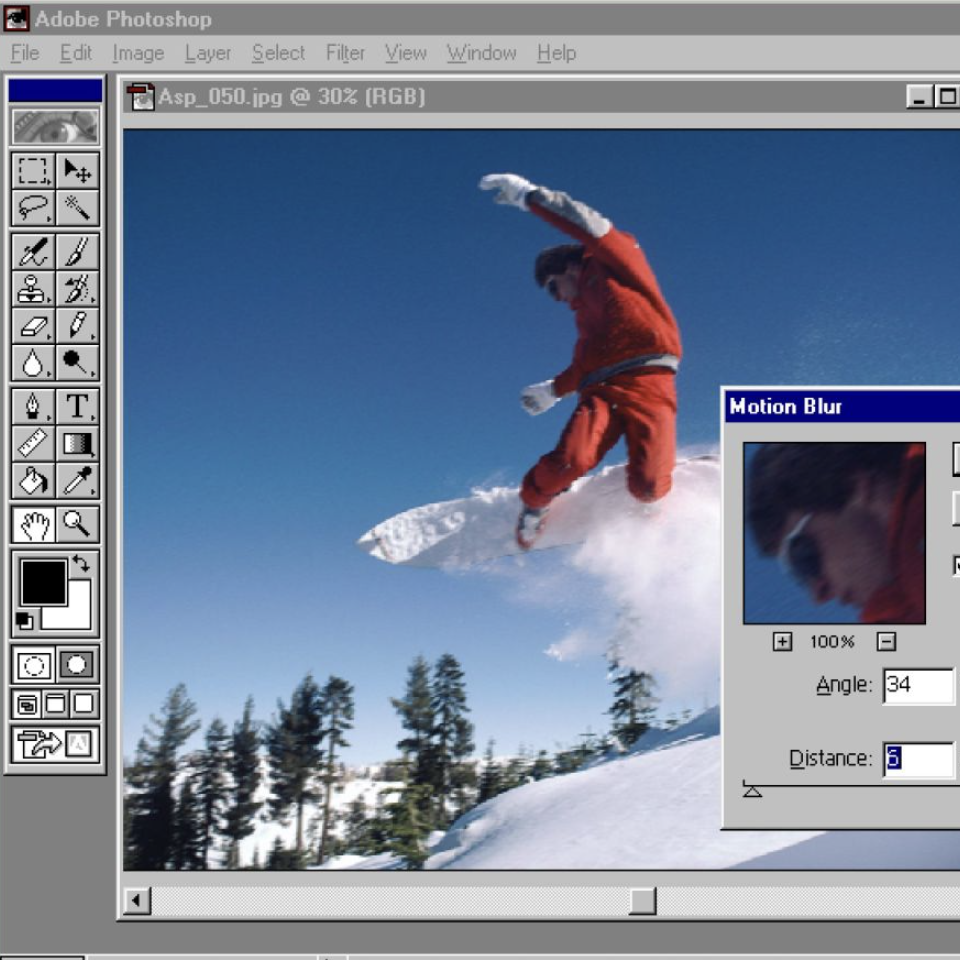Swap foreground and background colors
The height and width of the screenshot is (960, 960).
(x=81, y=564)
